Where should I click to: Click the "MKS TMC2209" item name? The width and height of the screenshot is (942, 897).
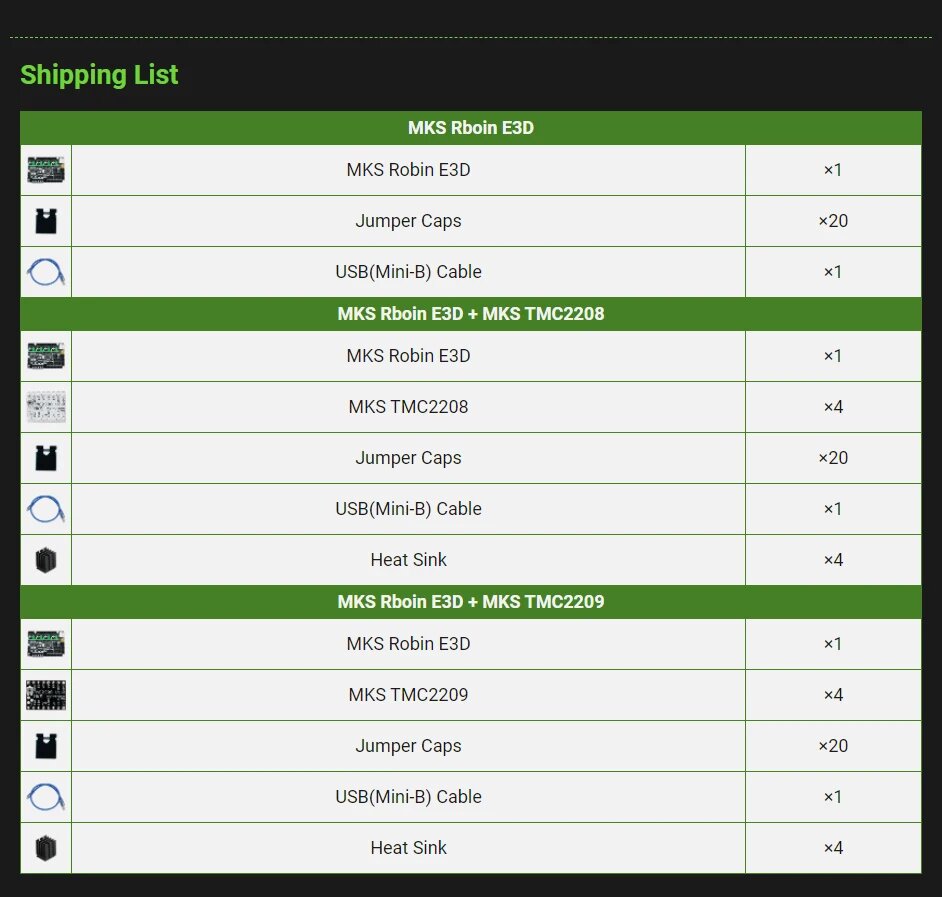coord(408,695)
